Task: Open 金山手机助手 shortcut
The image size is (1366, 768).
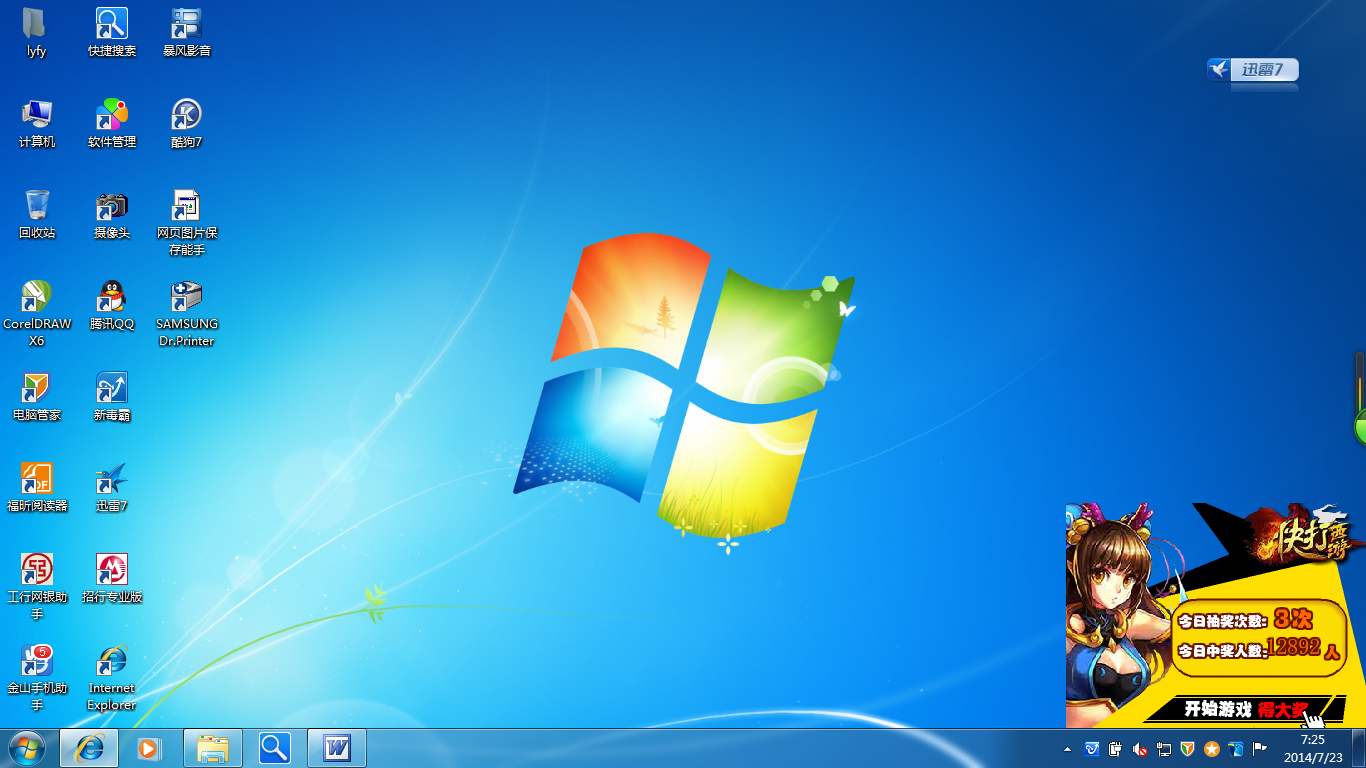Action: pos(36,677)
